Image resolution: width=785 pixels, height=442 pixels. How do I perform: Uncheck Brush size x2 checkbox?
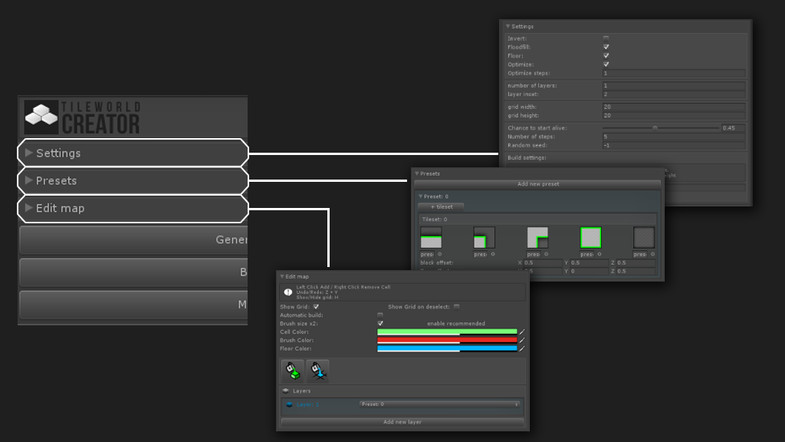(x=380, y=323)
